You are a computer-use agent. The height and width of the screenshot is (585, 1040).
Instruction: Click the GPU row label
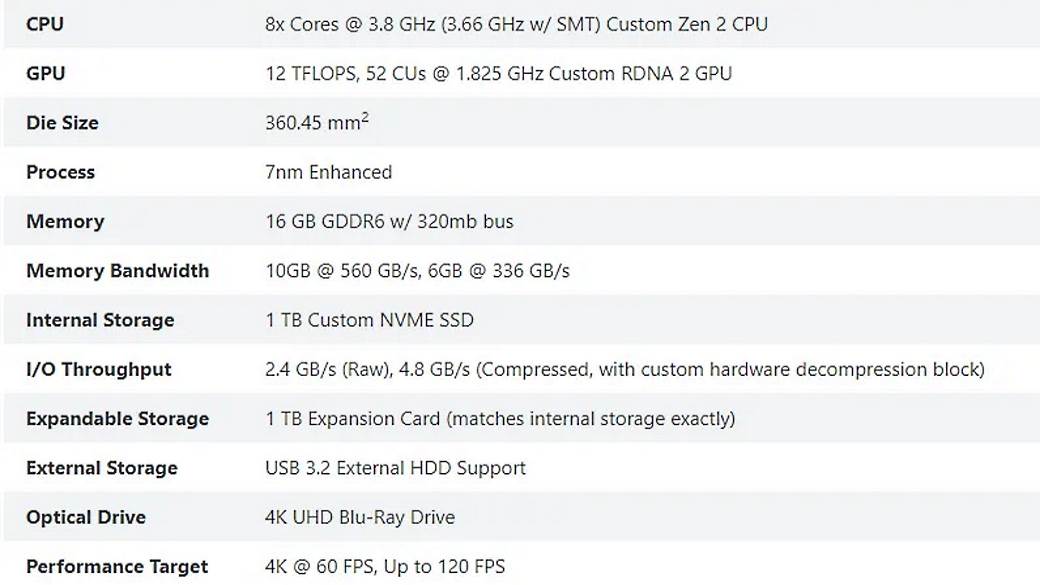pos(45,73)
